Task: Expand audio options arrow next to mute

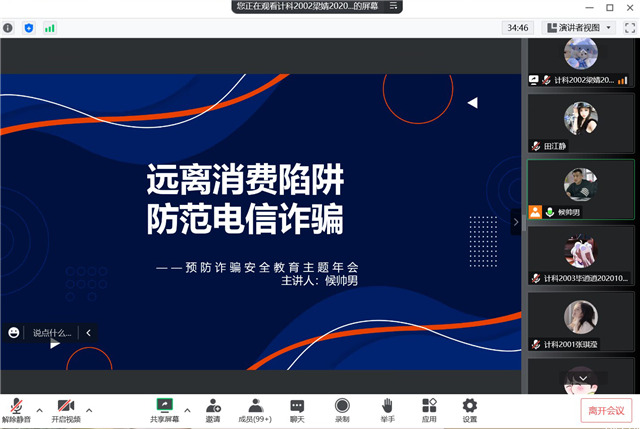Action: pyautogui.click(x=40, y=410)
